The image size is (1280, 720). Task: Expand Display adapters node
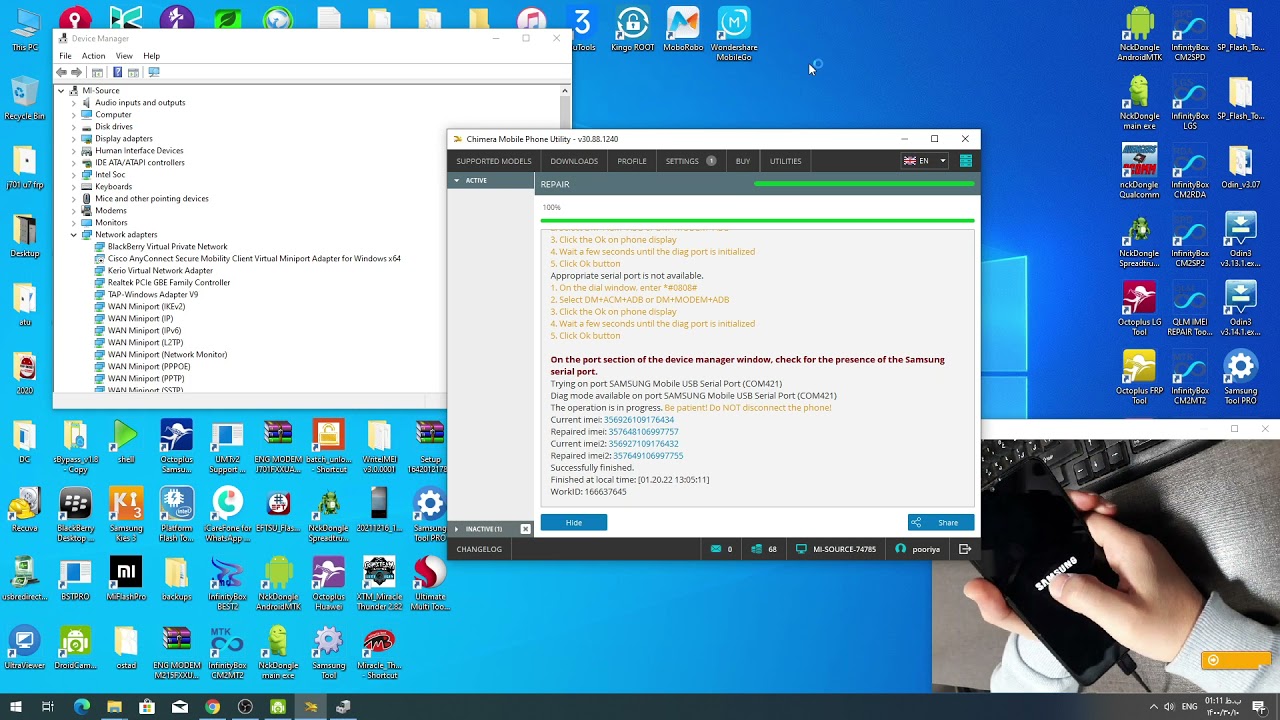73,139
